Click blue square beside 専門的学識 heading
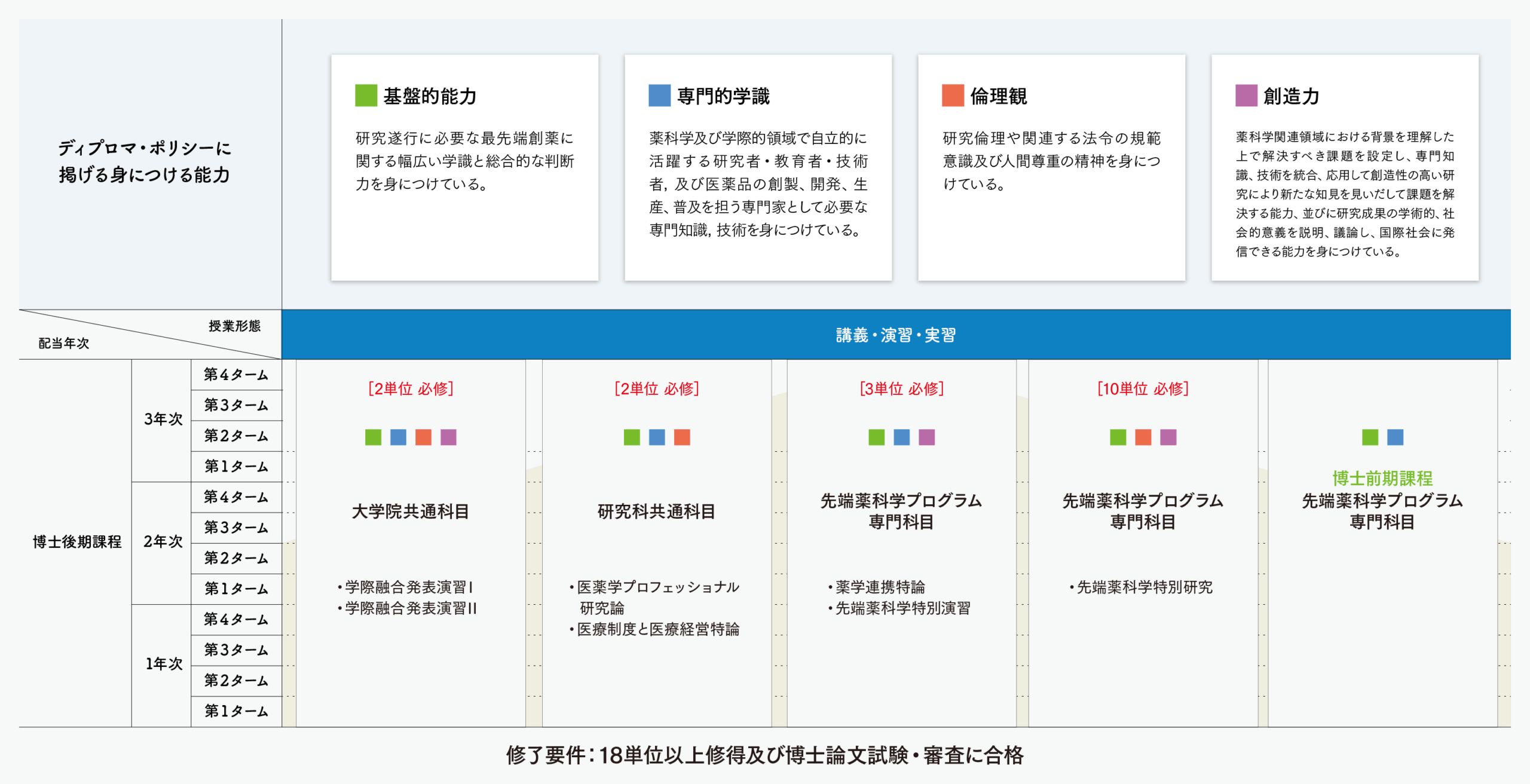This screenshot has height=784, width=1530. click(659, 96)
